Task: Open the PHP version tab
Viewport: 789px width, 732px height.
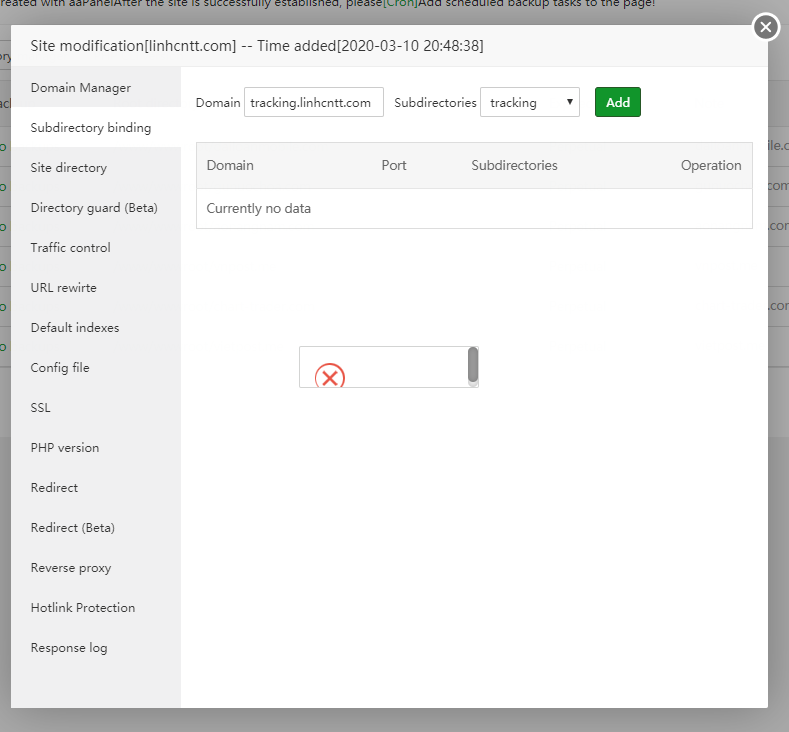Action: coord(65,448)
